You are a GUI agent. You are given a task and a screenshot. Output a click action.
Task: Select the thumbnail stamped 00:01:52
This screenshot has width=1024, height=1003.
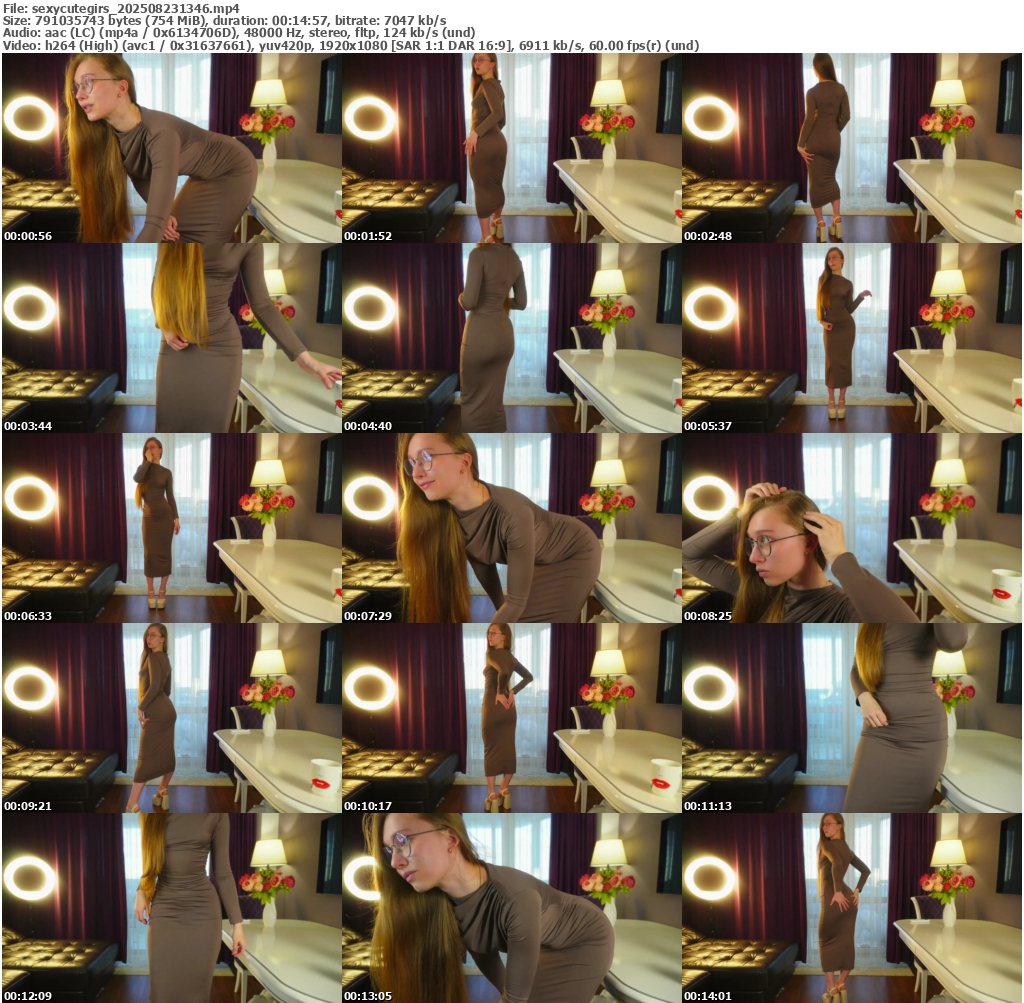tap(511, 148)
